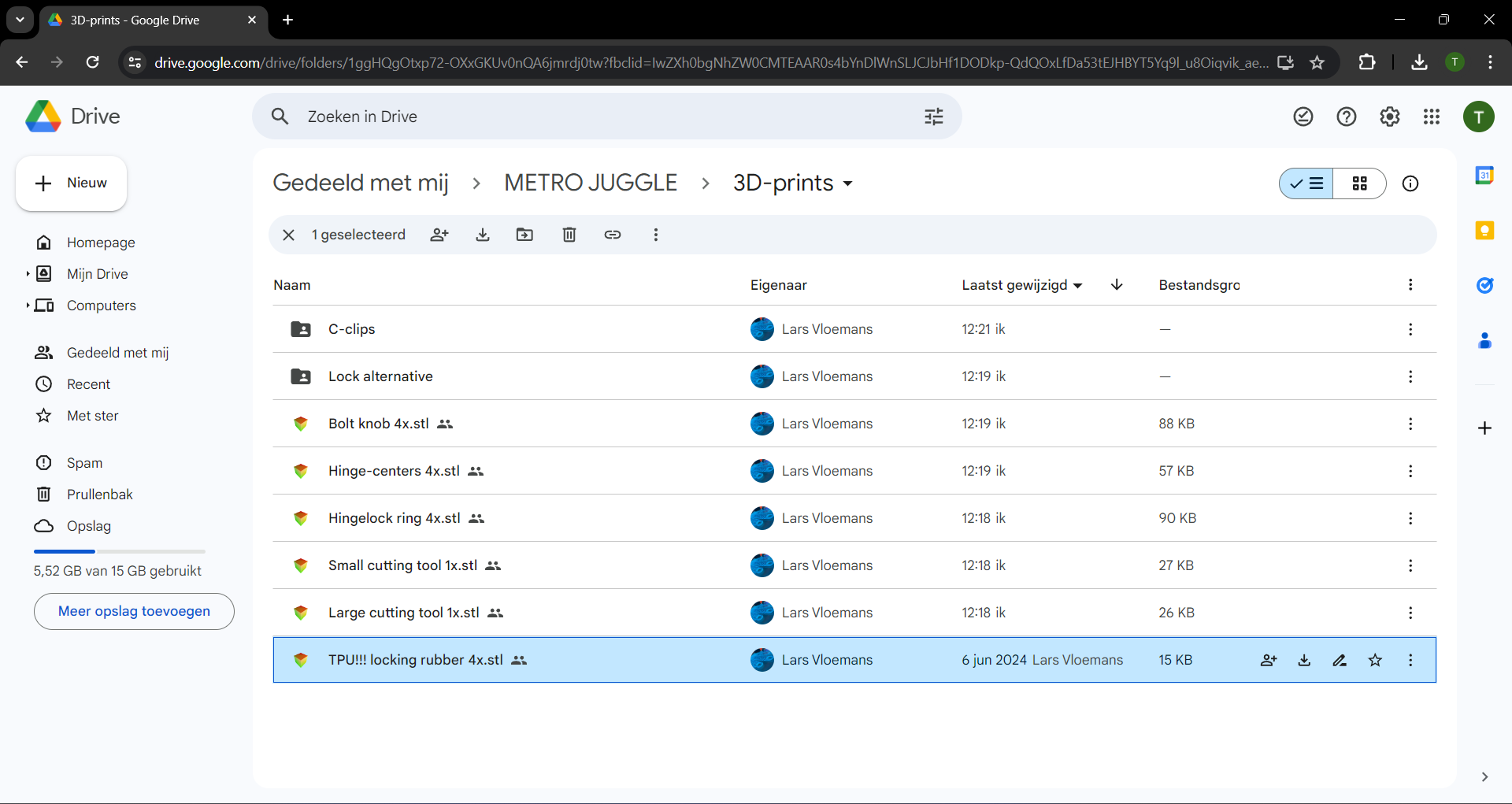
Task: Open more actions for TPU!!! locking rubber row
Action: tap(1410, 660)
